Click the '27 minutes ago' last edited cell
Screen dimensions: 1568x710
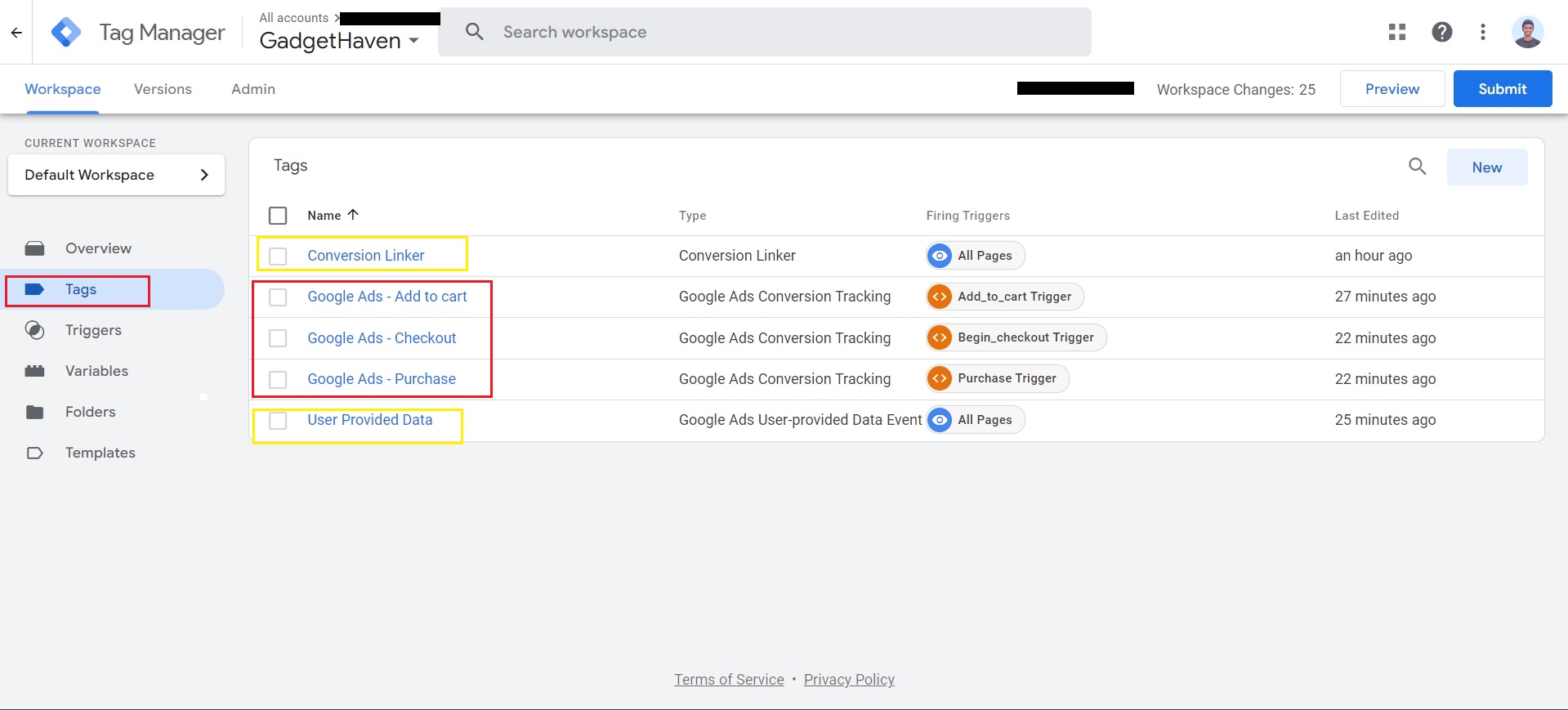[1386, 297]
